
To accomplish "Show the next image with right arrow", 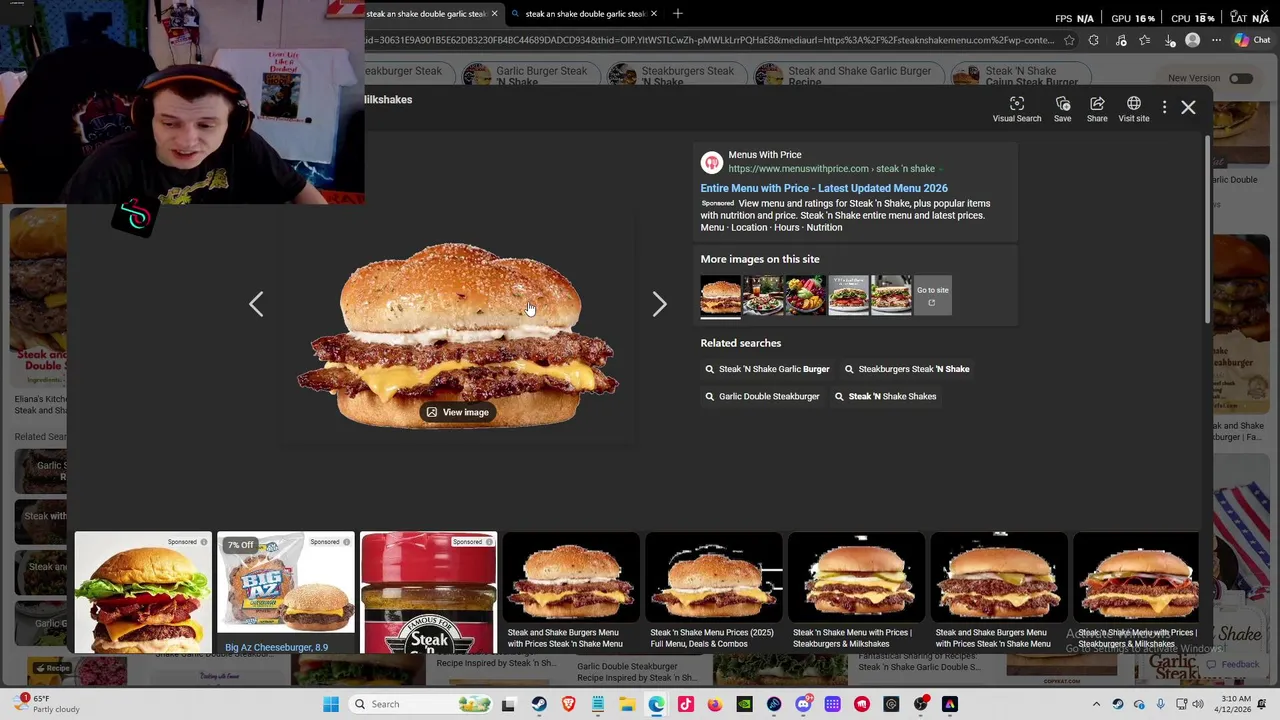I will pos(659,304).
